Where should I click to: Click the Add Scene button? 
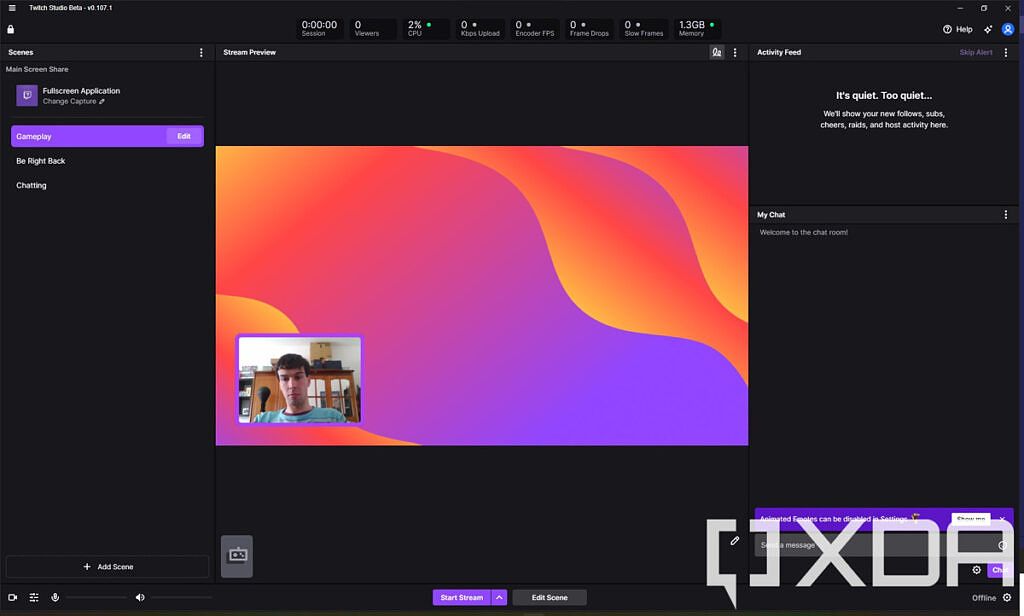106,566
